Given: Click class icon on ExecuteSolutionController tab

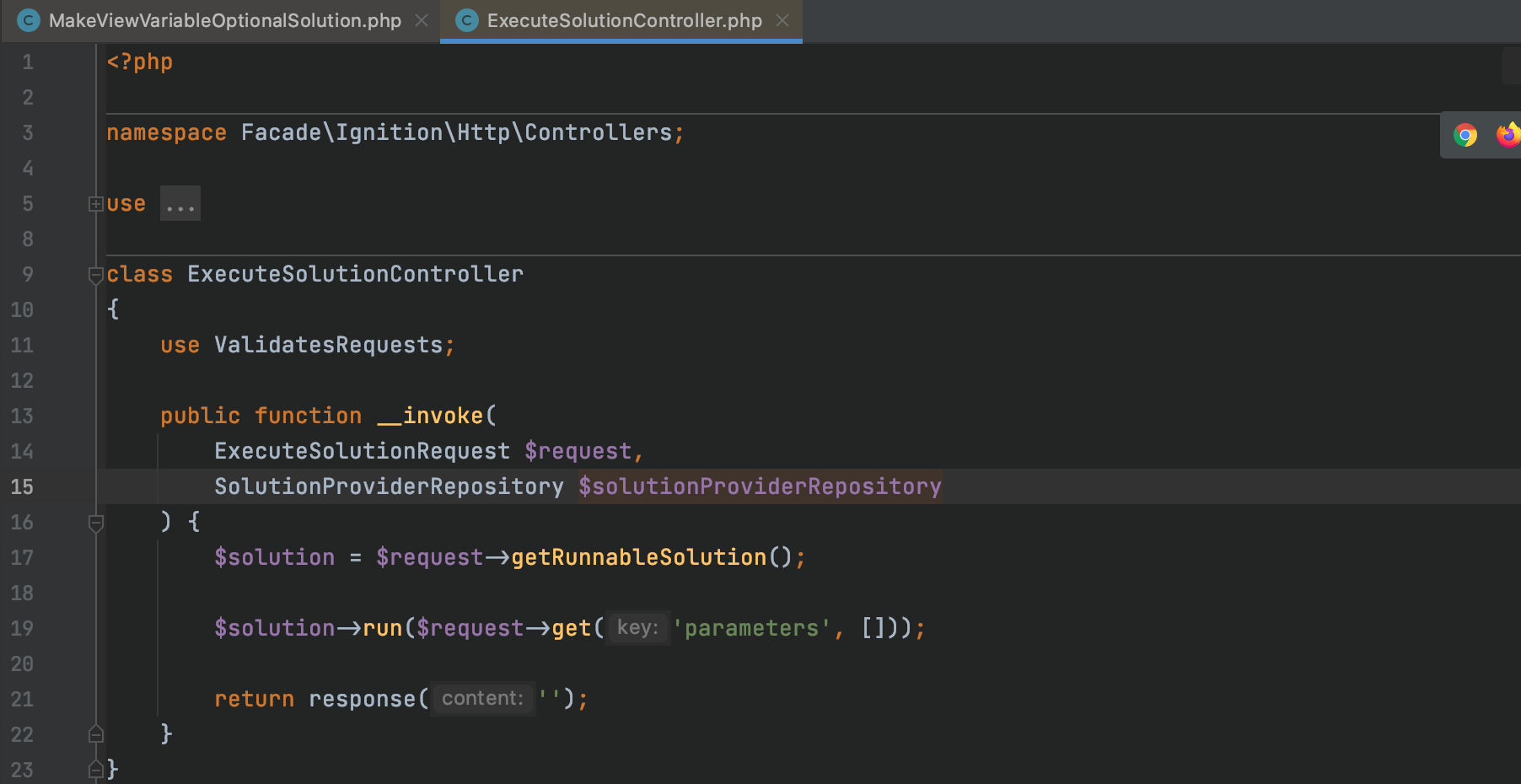Looking at the screenshot, I should point(466,20).
